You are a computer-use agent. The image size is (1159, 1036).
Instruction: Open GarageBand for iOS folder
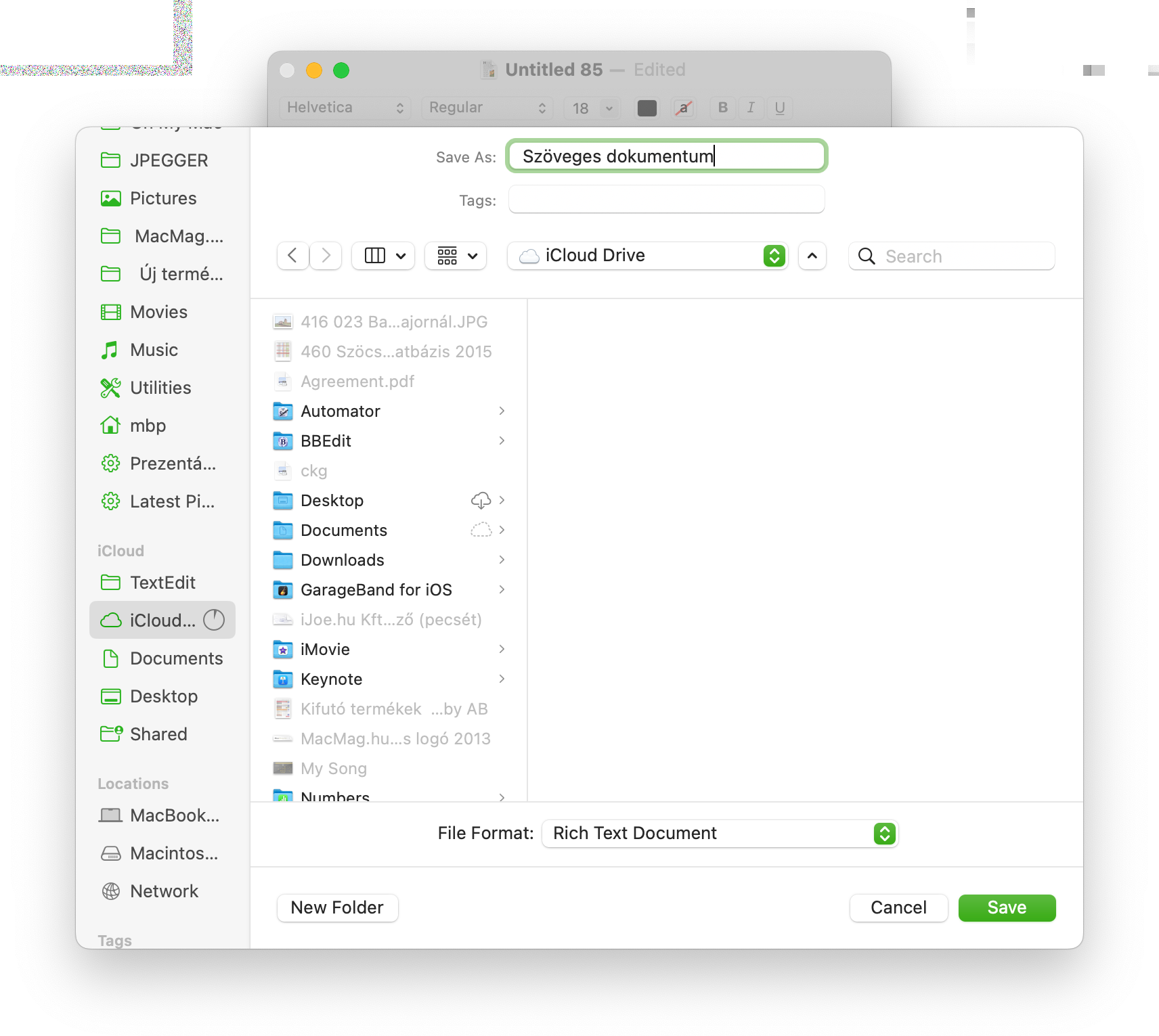tap(389, 590)
